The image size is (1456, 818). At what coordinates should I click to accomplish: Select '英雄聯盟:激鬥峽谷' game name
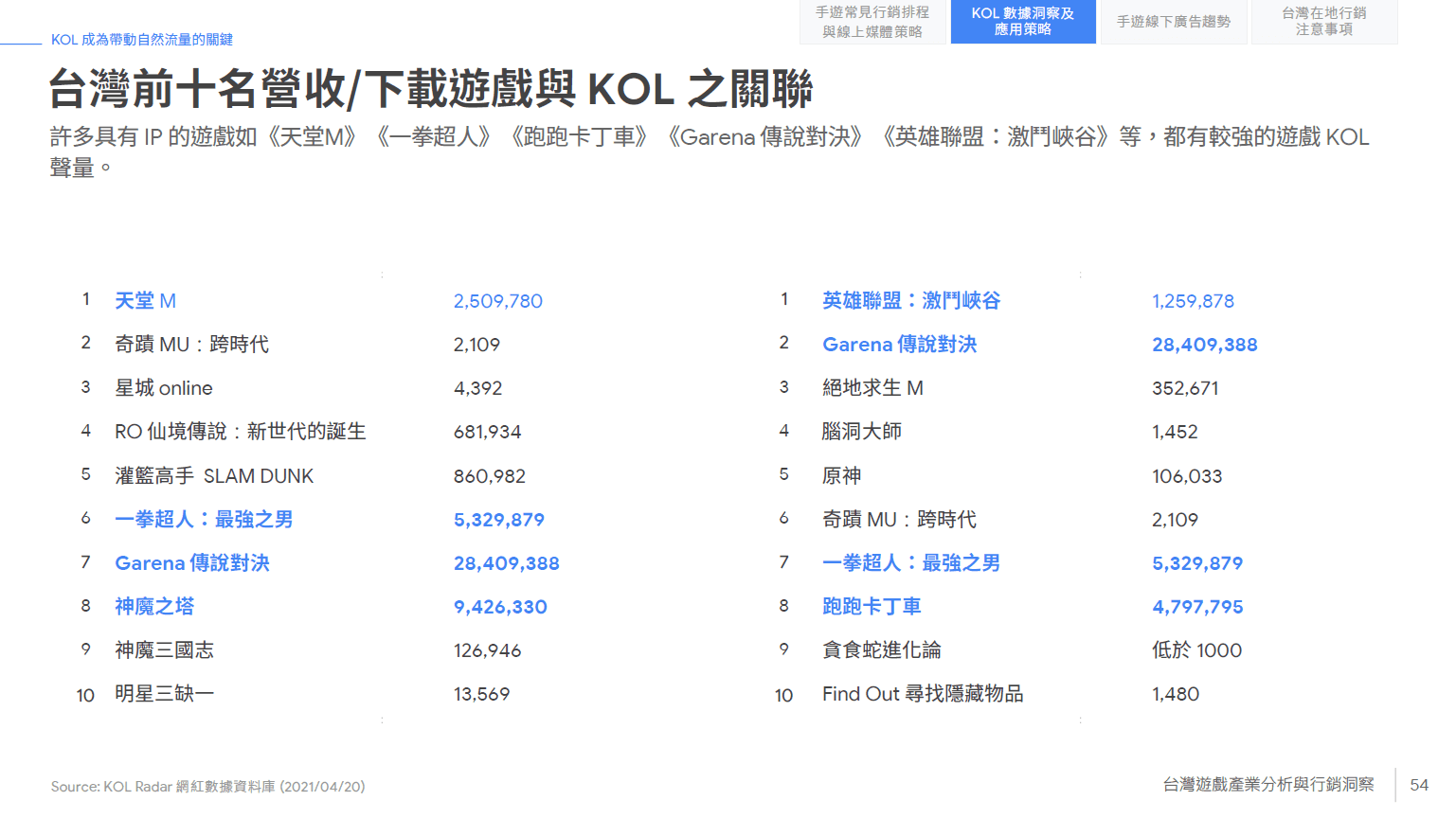(911, 301)
